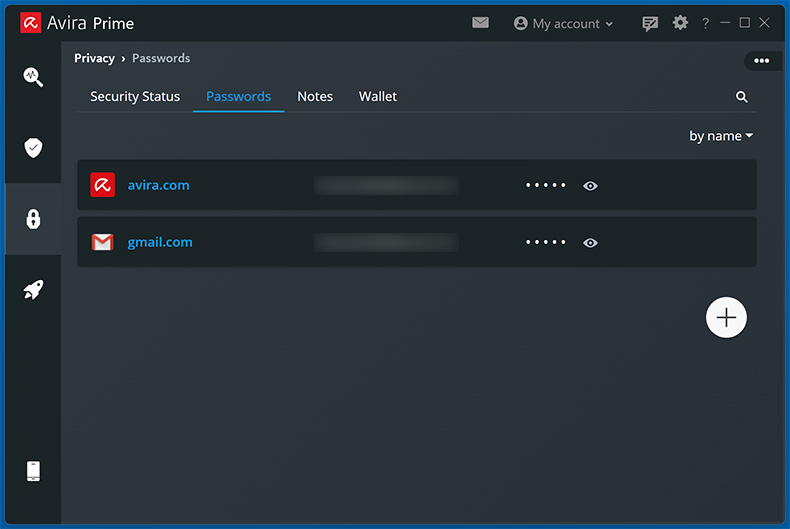790x529 pixels.
Task: Add a new password with plus button
Action: click(726, 317)
